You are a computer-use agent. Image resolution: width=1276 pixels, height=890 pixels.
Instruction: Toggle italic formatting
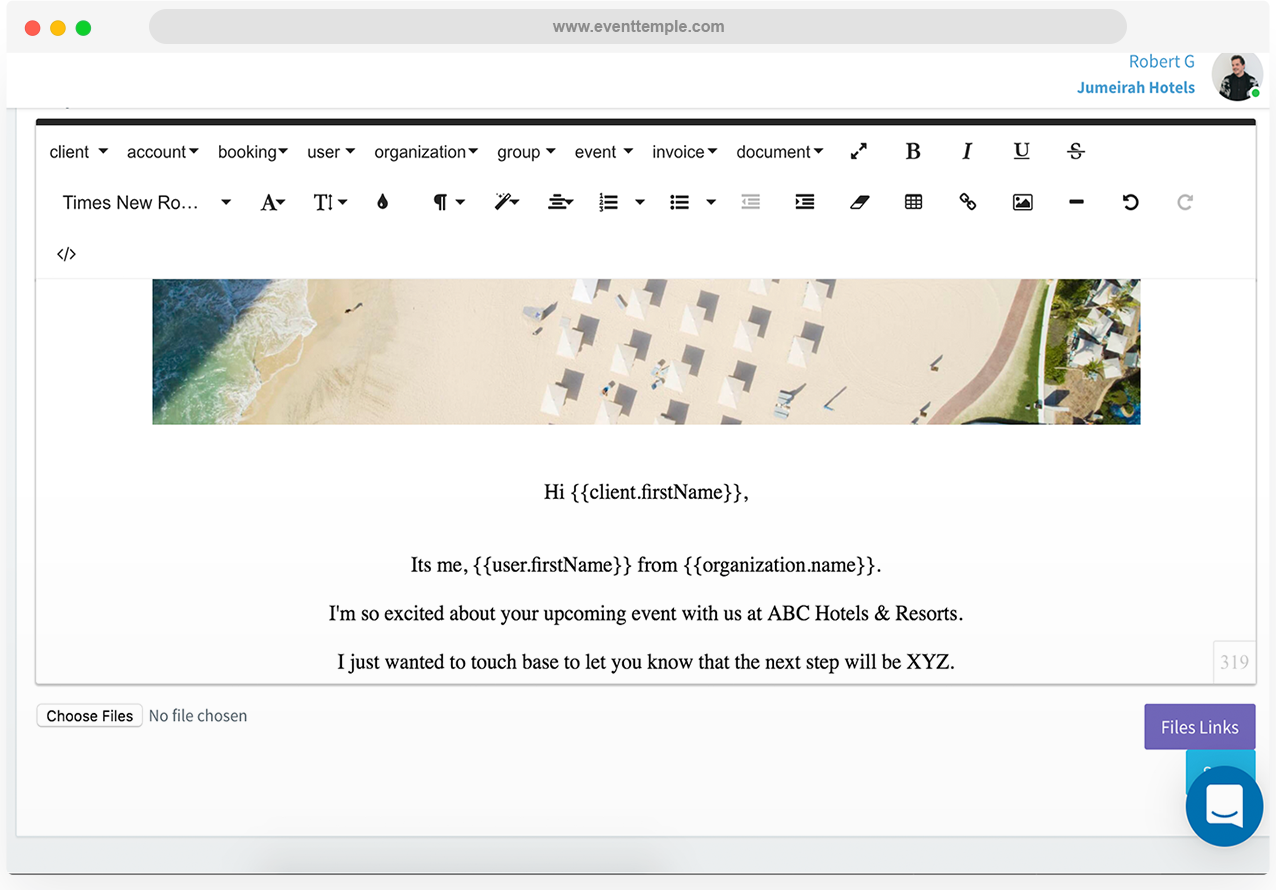[x=967, y=151]
